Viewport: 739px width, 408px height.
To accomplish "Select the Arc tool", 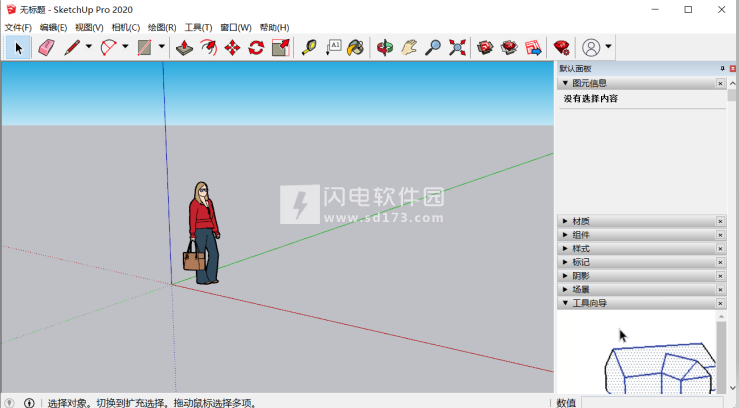I will (x=108, y=48).
